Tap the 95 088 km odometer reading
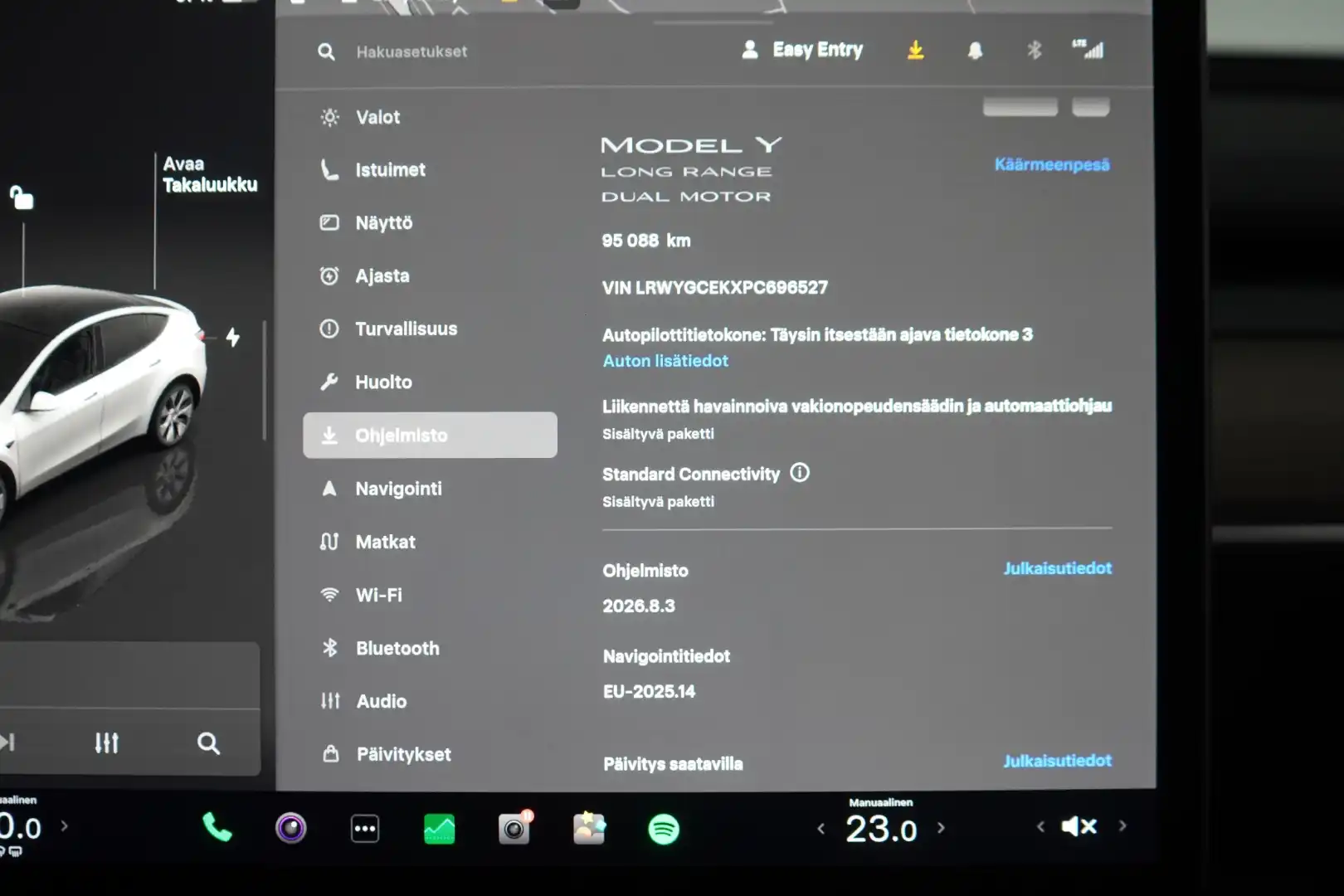Screen dimensions: 1344x896 (646, 241)
